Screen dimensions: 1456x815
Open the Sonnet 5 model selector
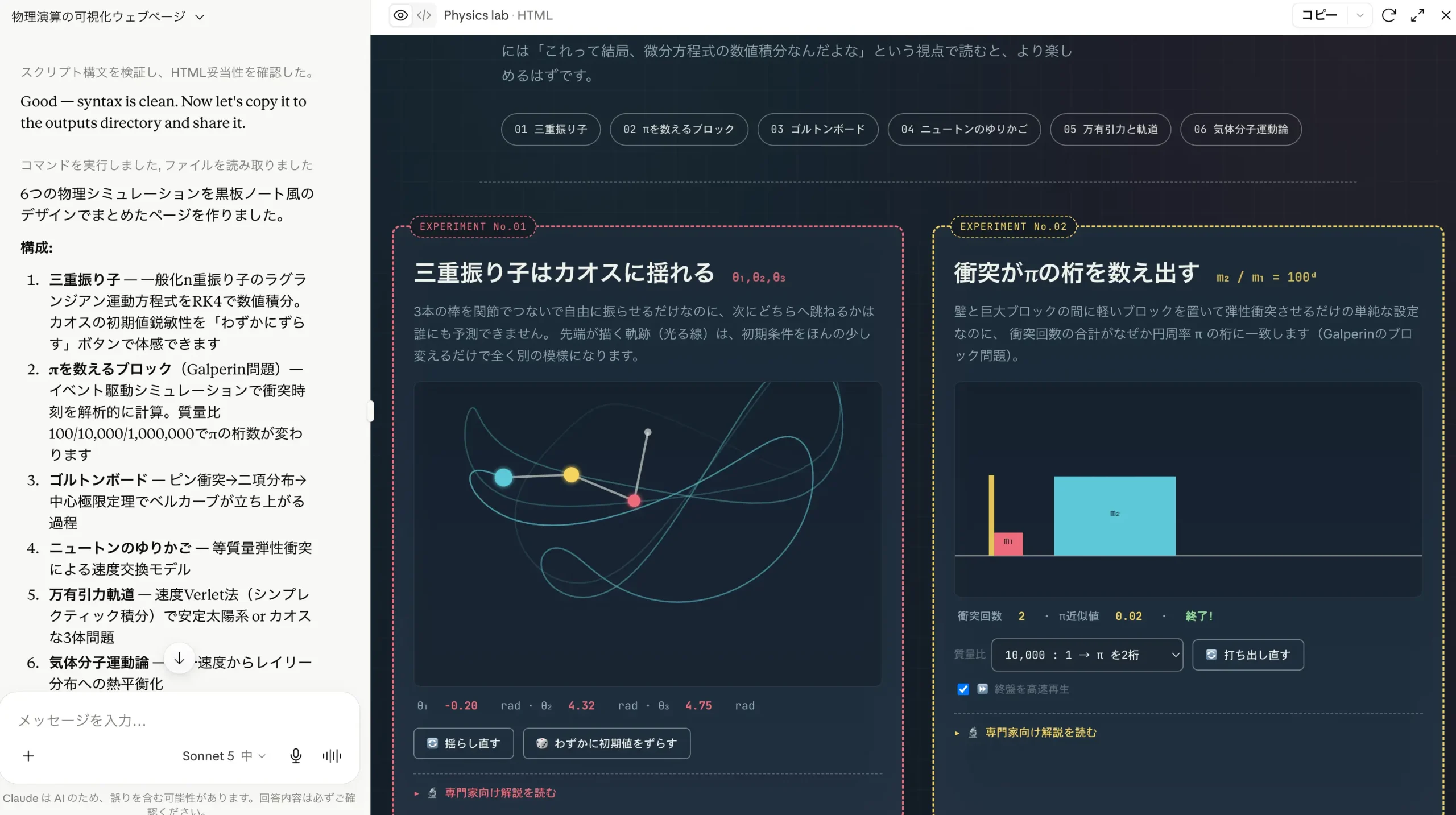pos(224,755)
